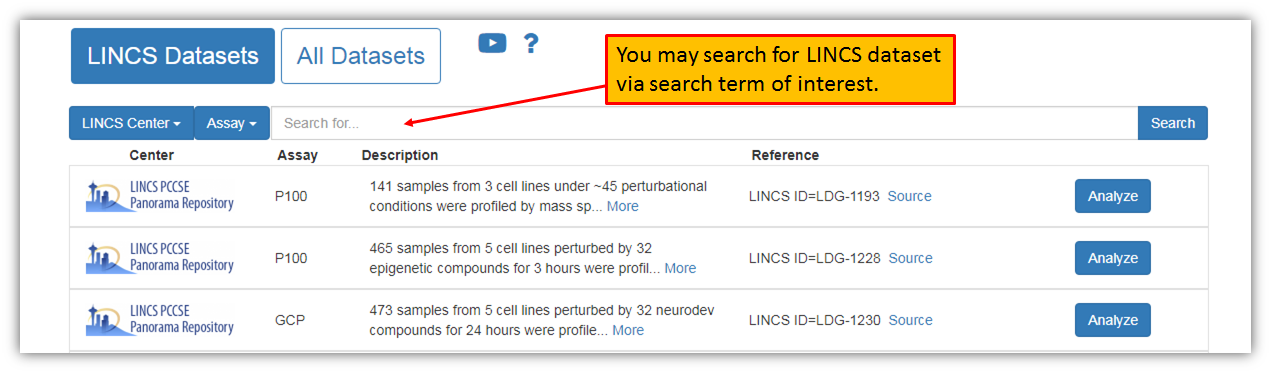Switch to the LINCS Datasets tab
Viewport: 1271px width, 373px height.
click(x=173, y=56)
